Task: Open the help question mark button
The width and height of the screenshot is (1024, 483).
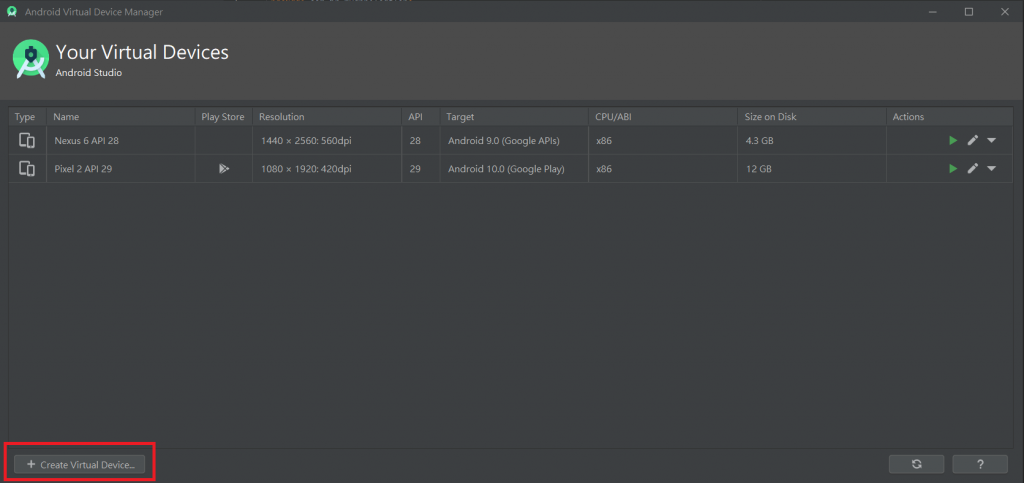Action: point(980,464)
